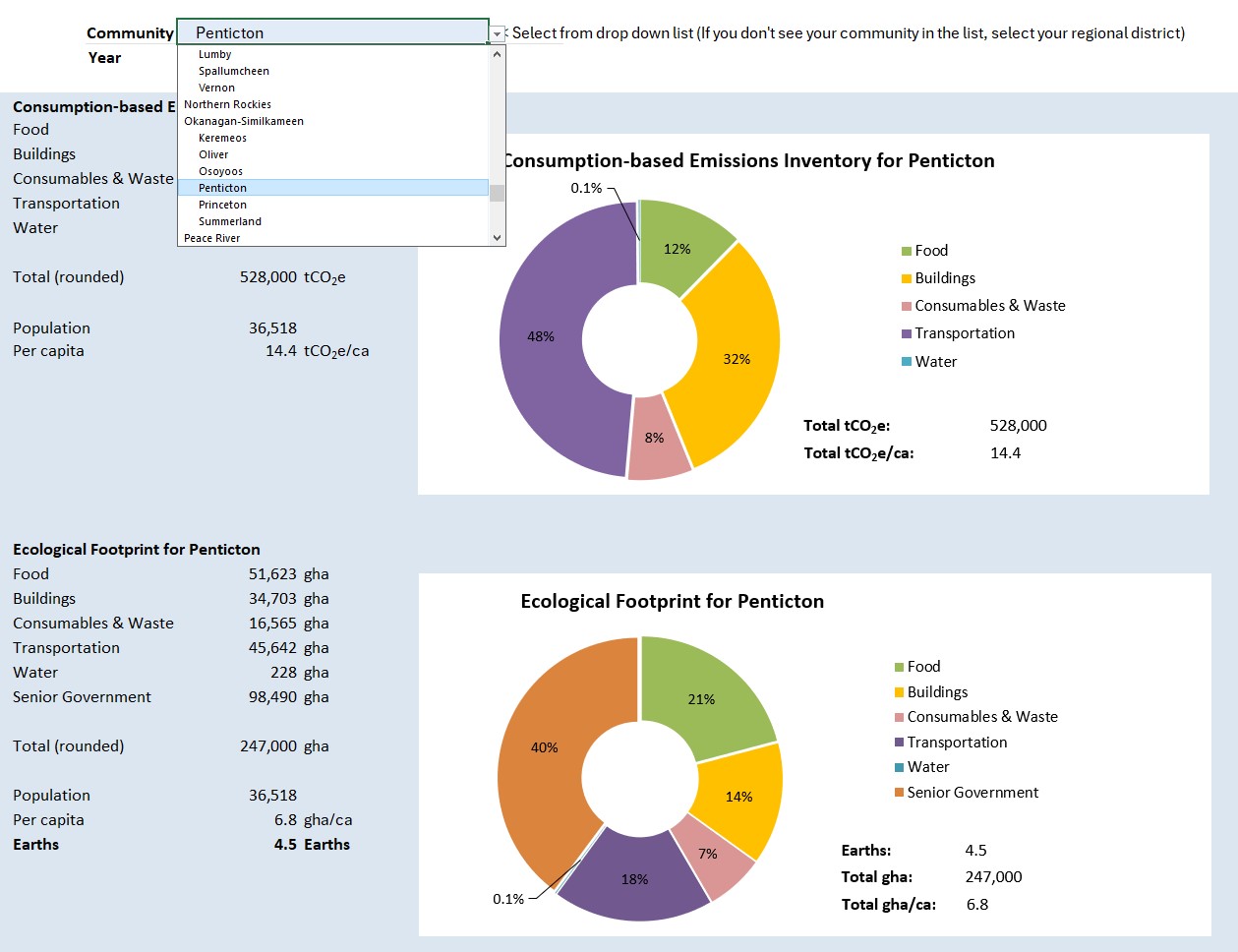Select Osoyoos in the community list

220,171
